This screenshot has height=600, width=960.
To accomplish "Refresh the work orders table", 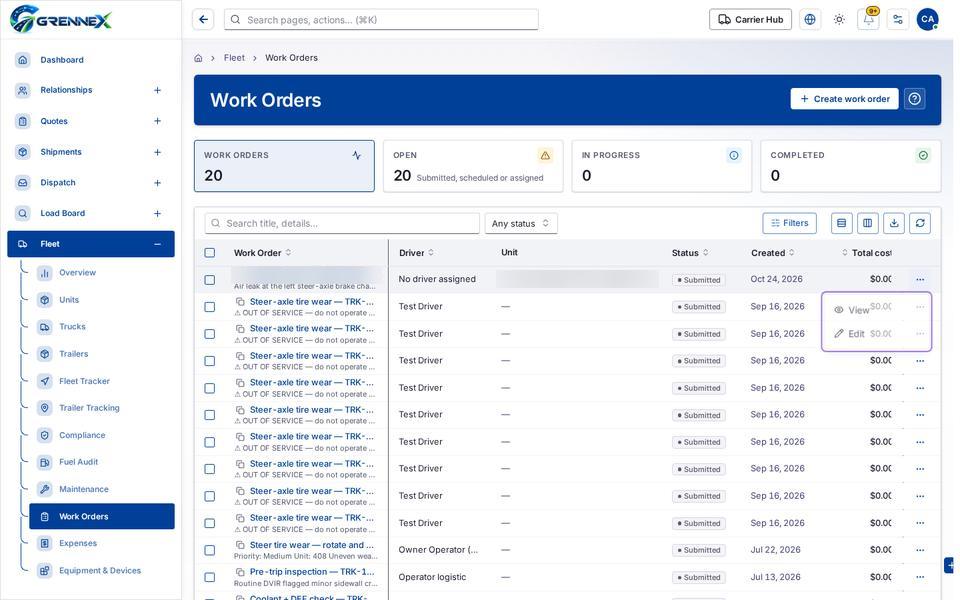I will tap(920, 223).
